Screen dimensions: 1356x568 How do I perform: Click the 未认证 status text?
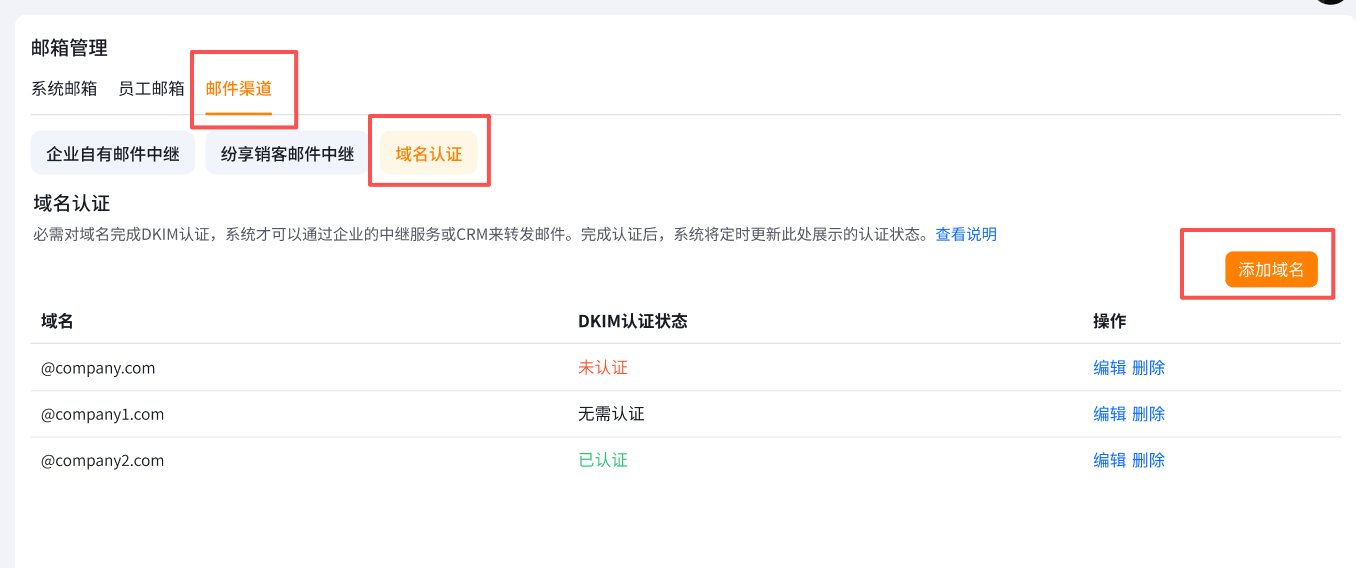pos(603,367)
